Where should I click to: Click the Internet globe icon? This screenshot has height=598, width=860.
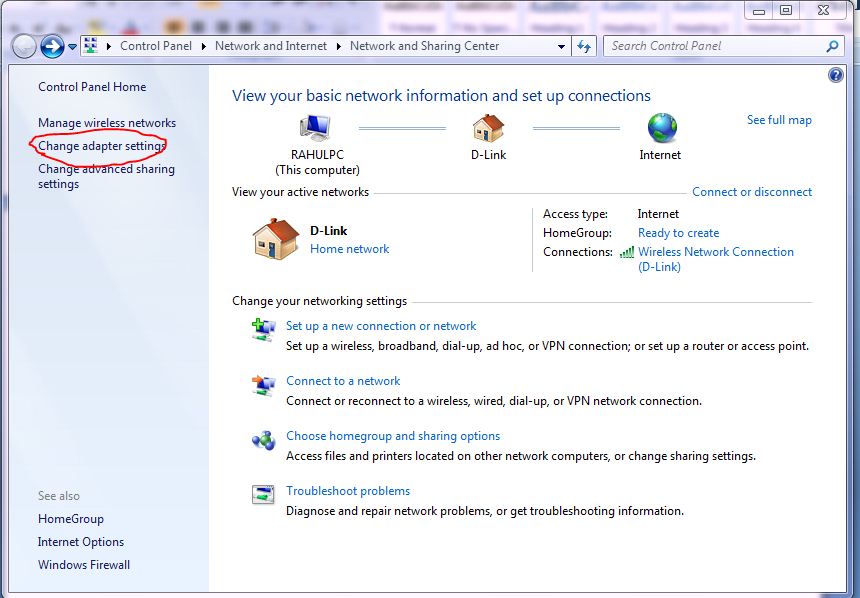click(661, 127)
